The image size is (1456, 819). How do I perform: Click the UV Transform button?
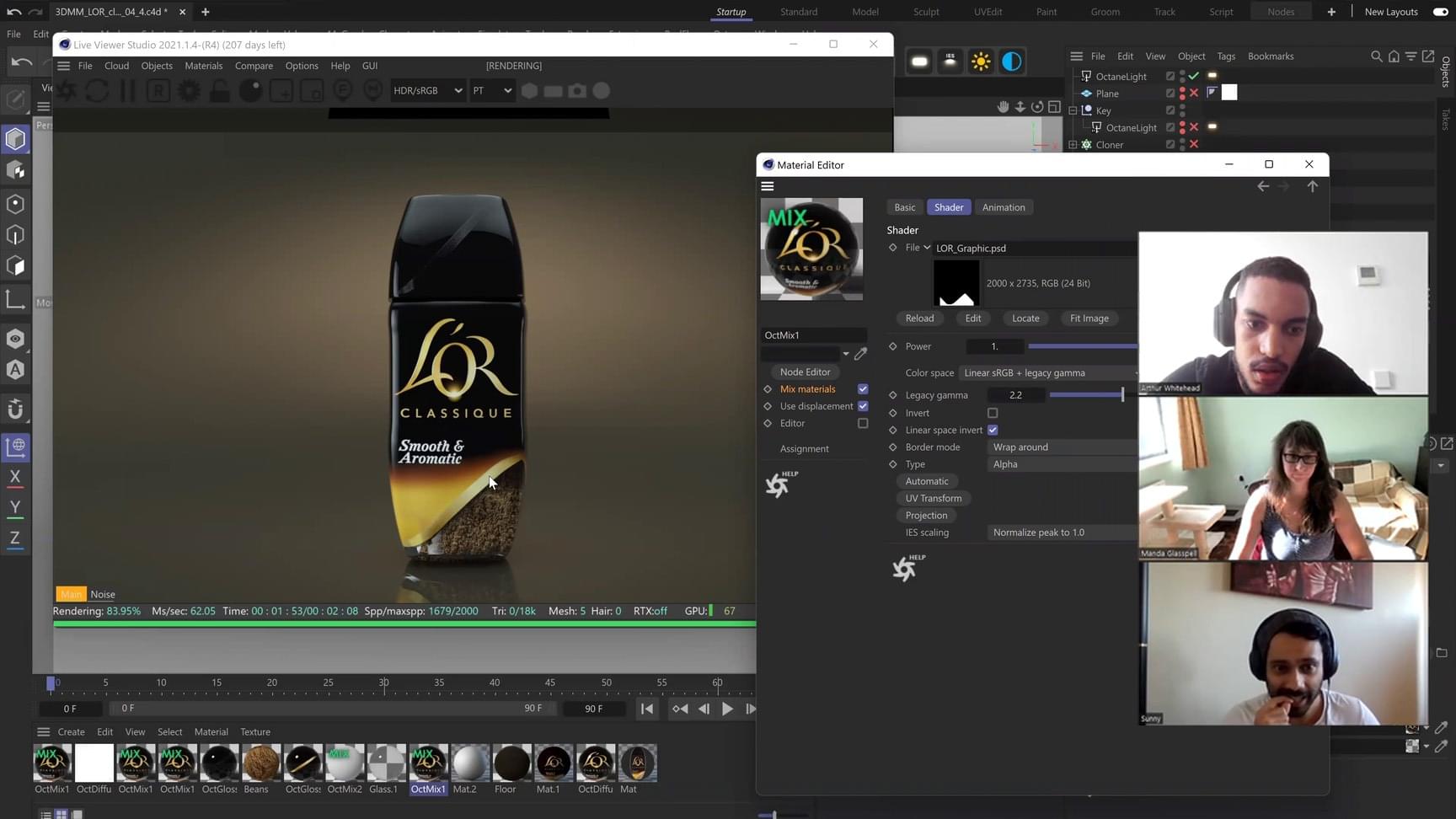tap(934, 499)
